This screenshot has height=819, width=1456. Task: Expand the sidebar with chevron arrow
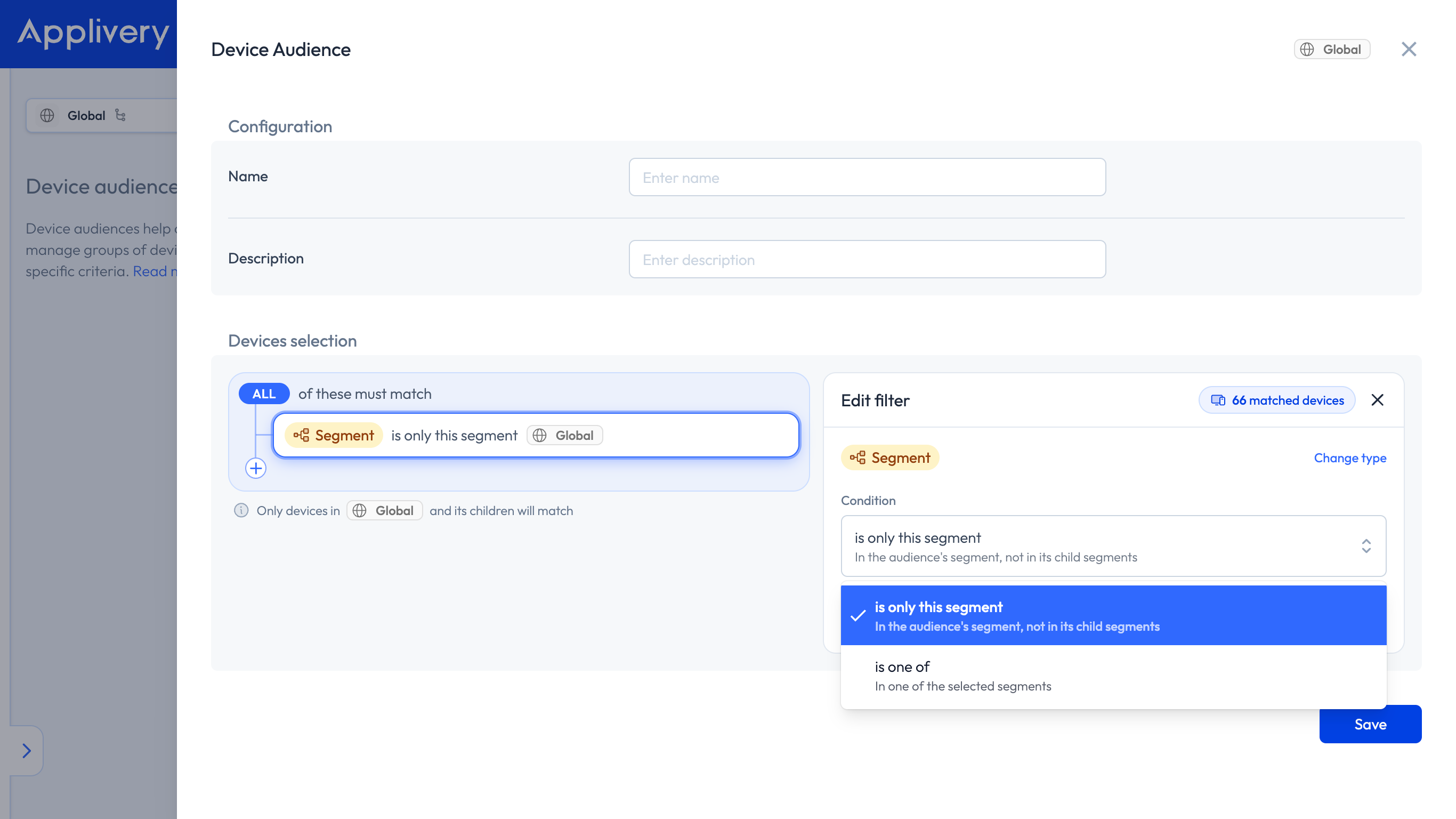coord(27,751)
